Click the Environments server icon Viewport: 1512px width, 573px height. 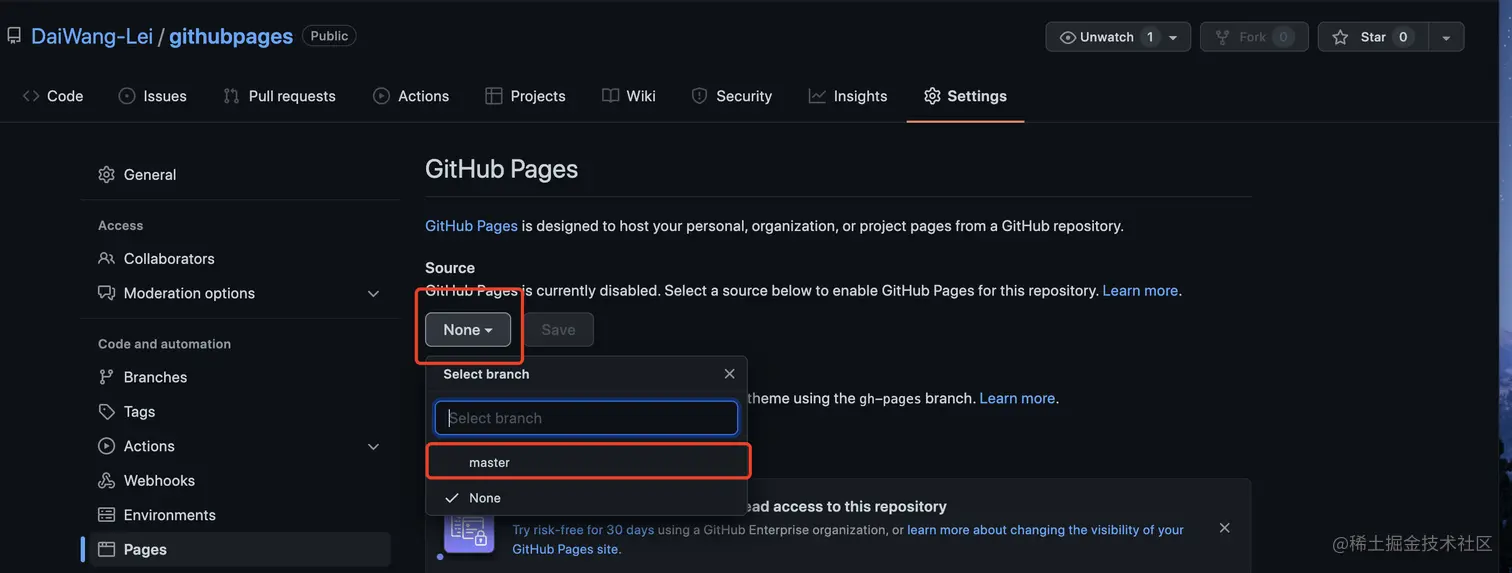(x=106, y=515)
